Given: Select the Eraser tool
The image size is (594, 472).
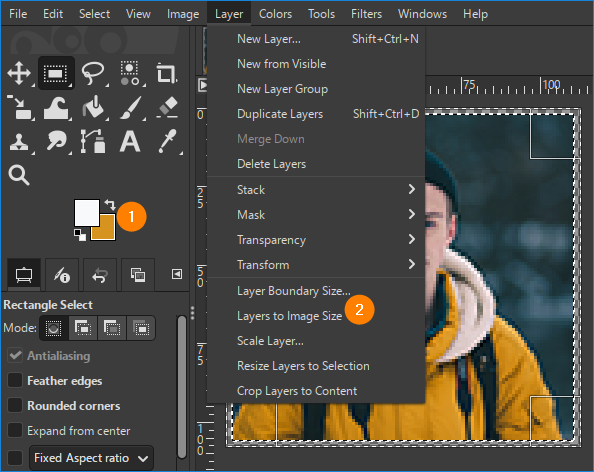Looking at the screenshot, I should point(167,108).
